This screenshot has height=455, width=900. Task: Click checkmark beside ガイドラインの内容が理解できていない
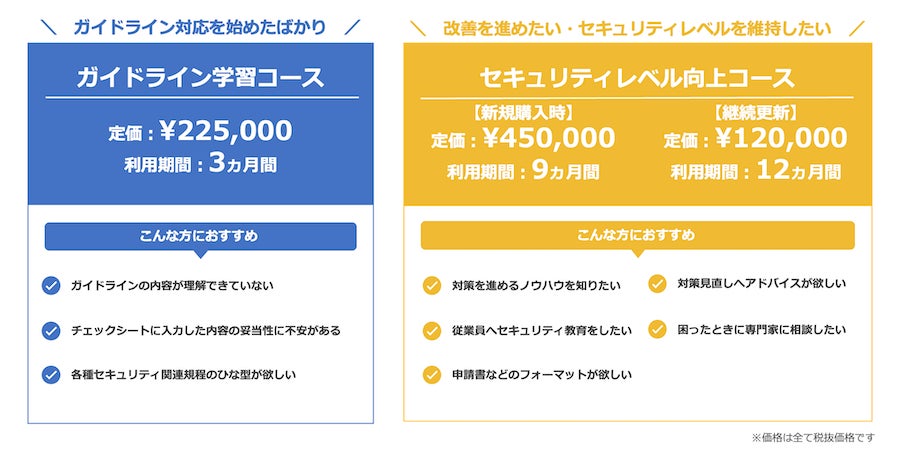point(51,286)
